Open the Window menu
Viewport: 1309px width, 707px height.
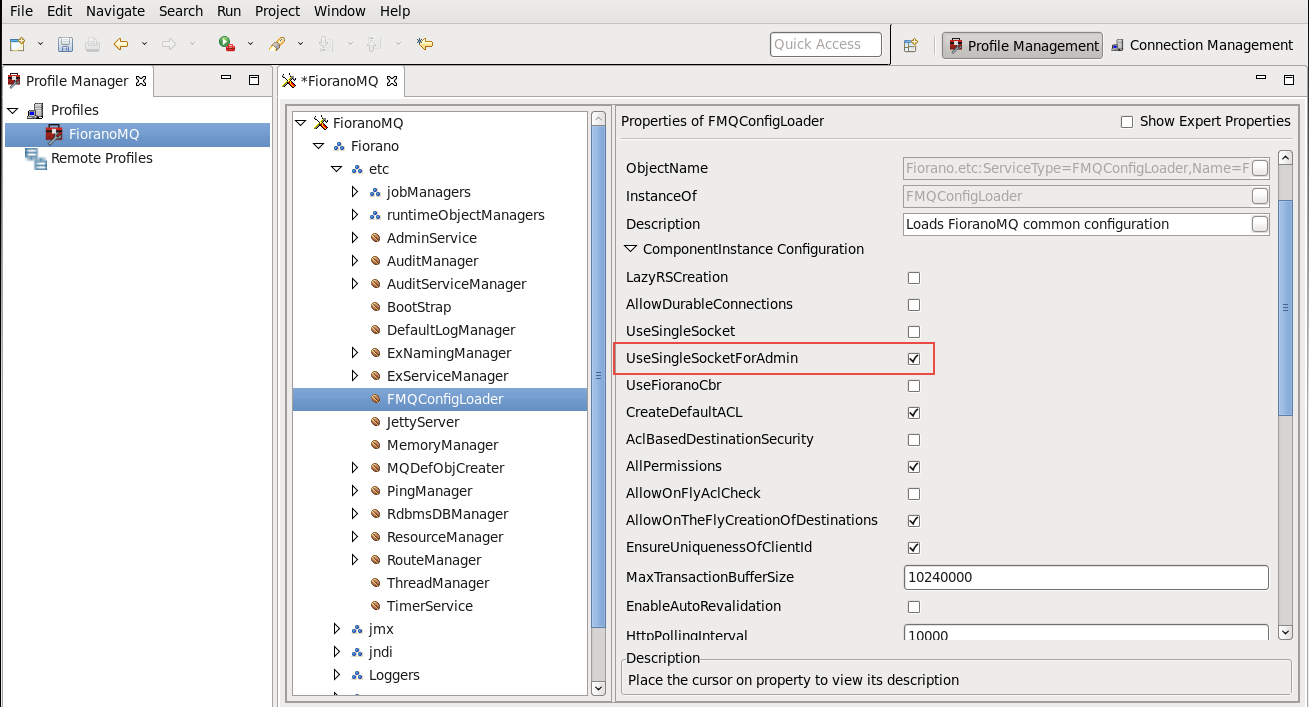point(340,11)
